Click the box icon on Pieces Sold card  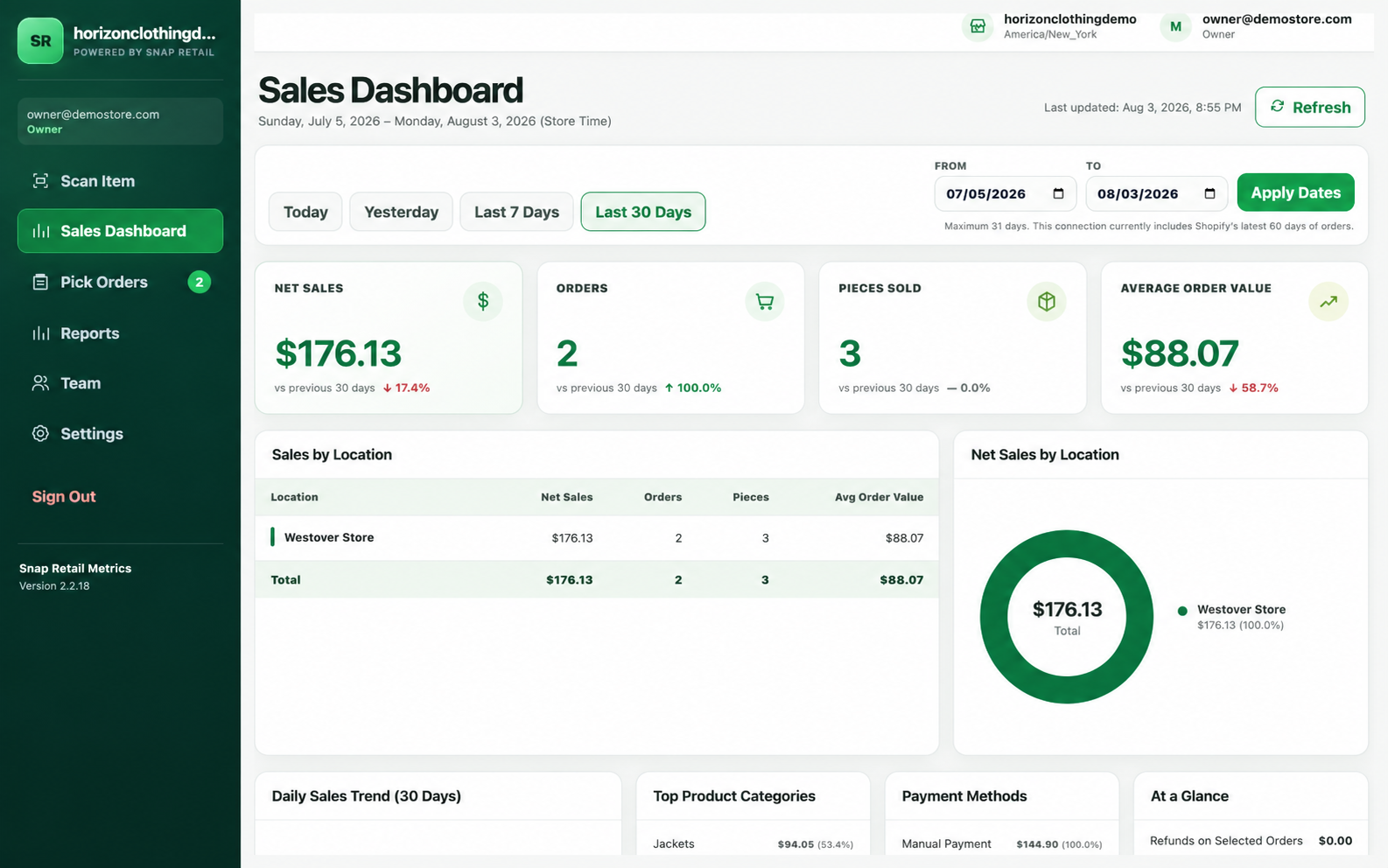pyautogui.click(x=1047, y=302)
